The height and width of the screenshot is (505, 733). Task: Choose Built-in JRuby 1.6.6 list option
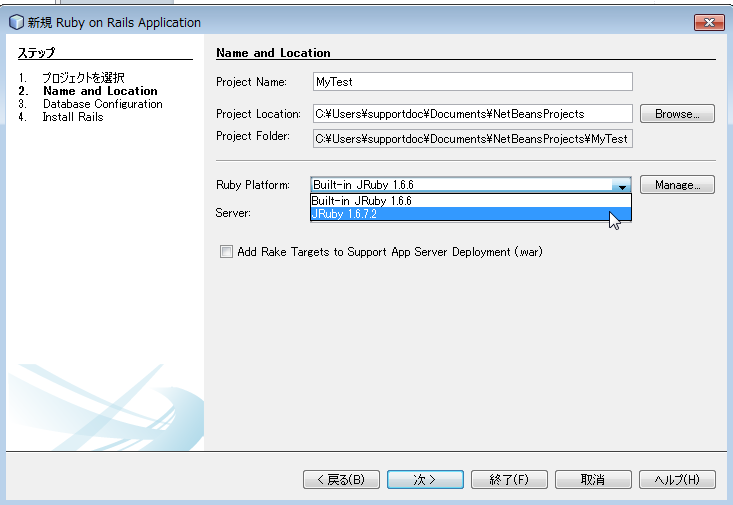(471, 201)
